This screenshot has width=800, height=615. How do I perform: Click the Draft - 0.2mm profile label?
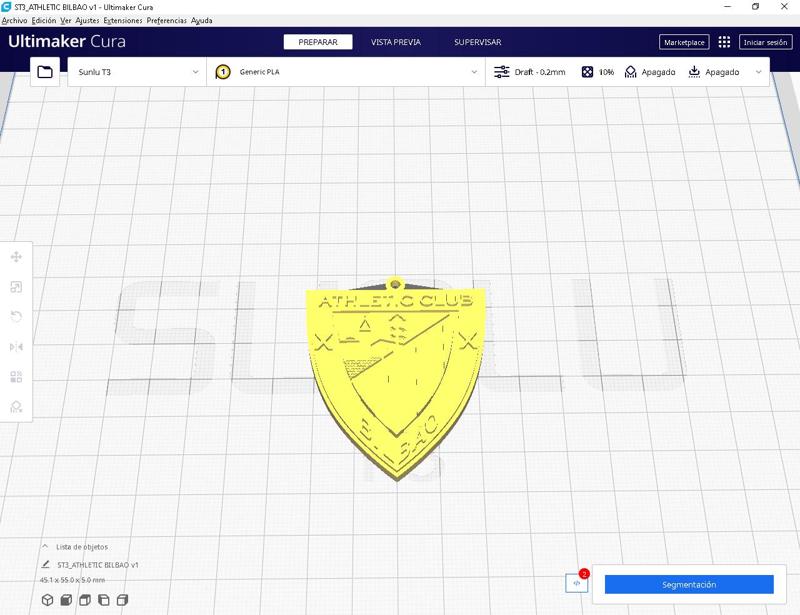[x=540, y=72]
